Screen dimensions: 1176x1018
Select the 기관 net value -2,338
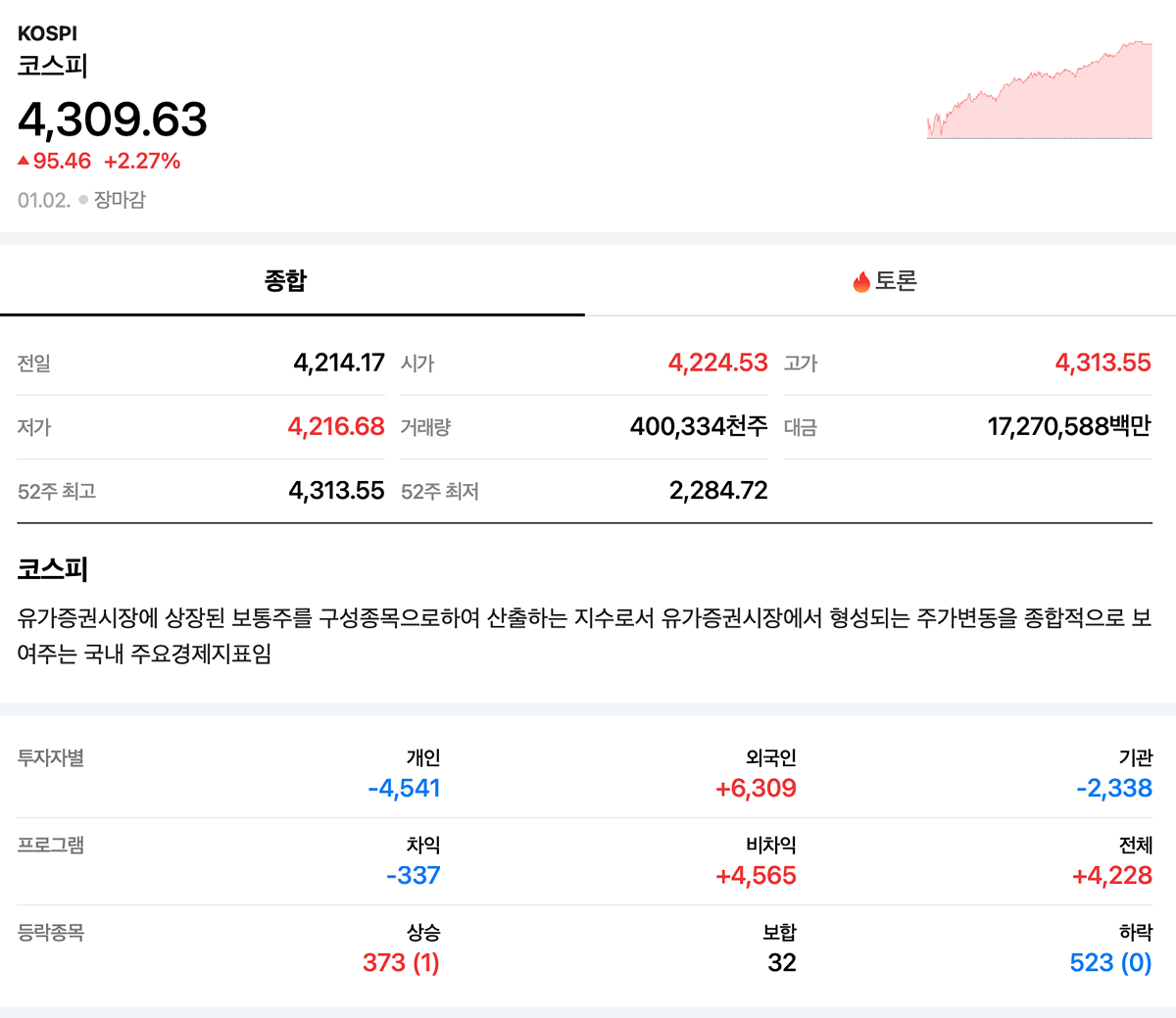[x=1113, y=788]
